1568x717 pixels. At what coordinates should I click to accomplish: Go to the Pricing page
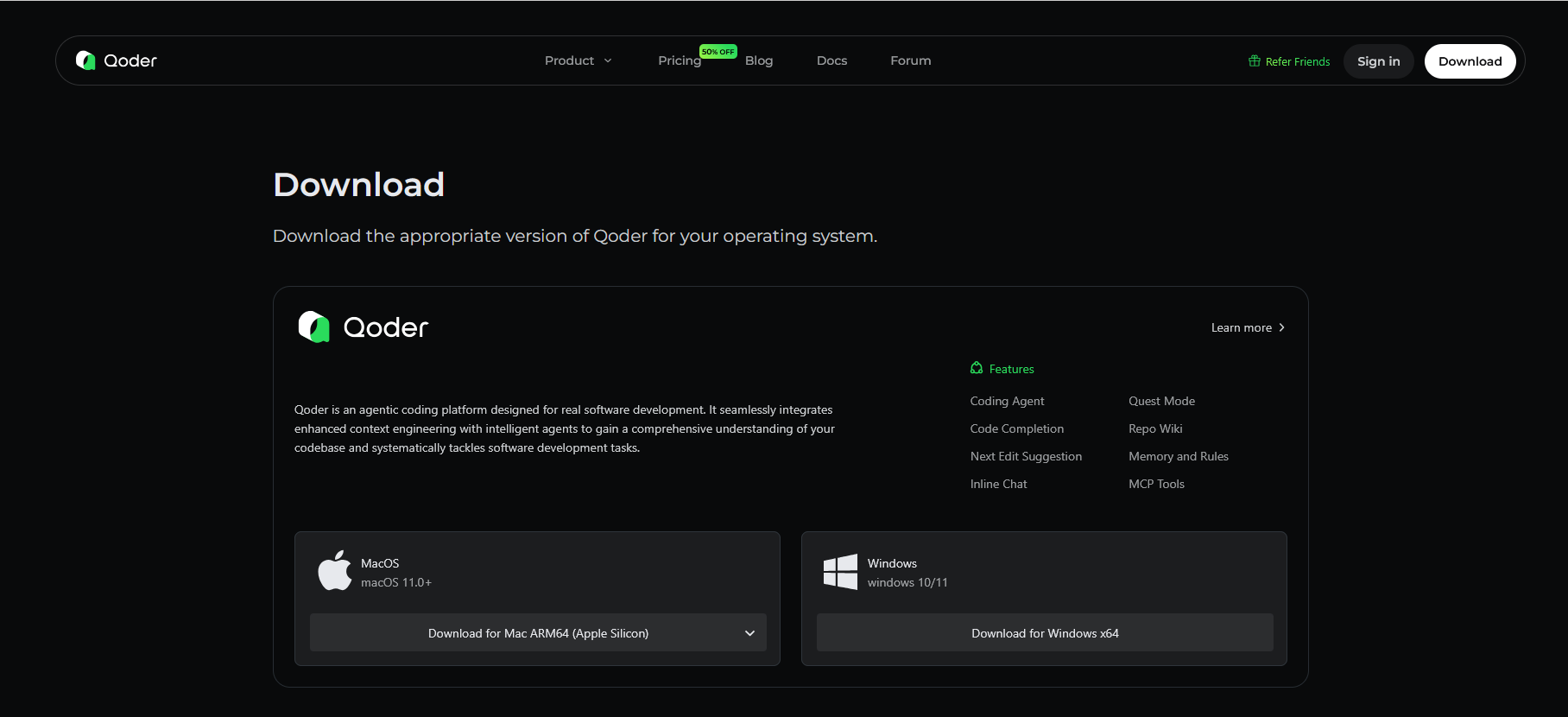click(680, 60)
